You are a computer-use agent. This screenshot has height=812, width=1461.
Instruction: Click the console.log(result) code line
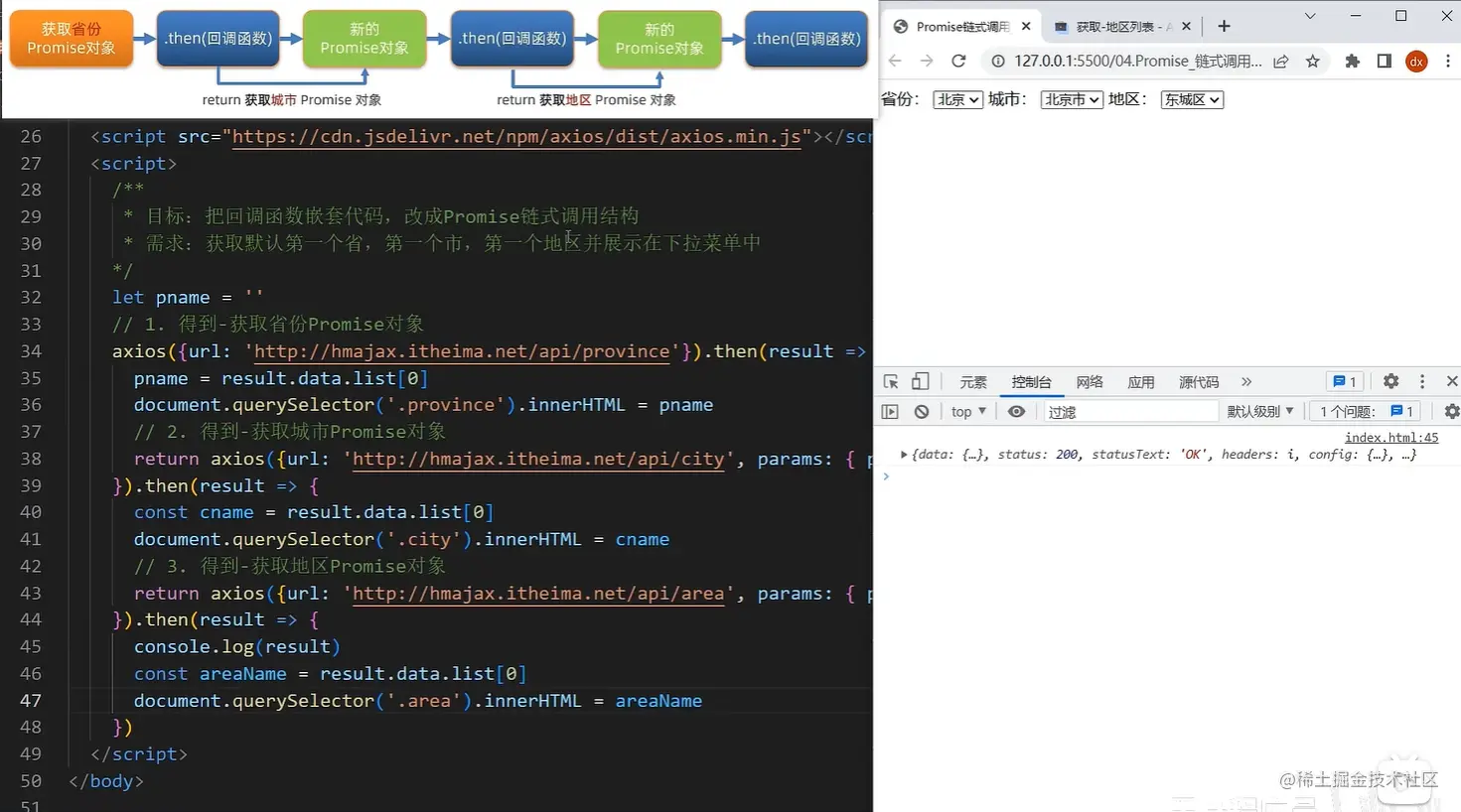coord(237,647)
